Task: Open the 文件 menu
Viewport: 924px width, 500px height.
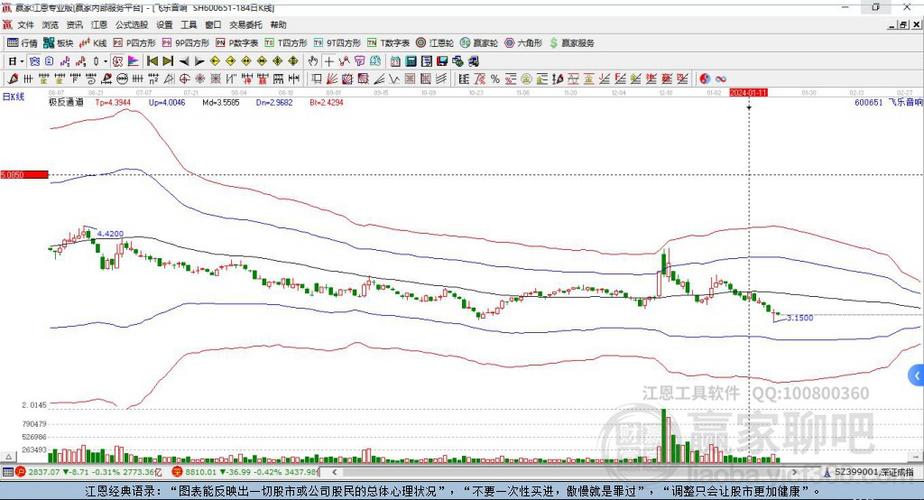Action: pyautogui.click(x=25, y=25)
